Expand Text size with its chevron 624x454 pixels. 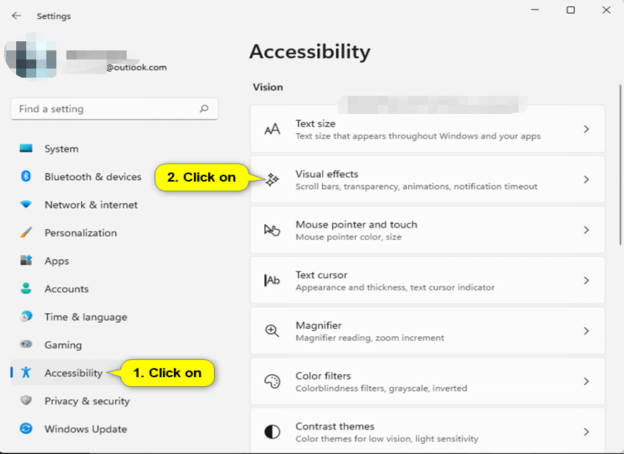point(586,129)
